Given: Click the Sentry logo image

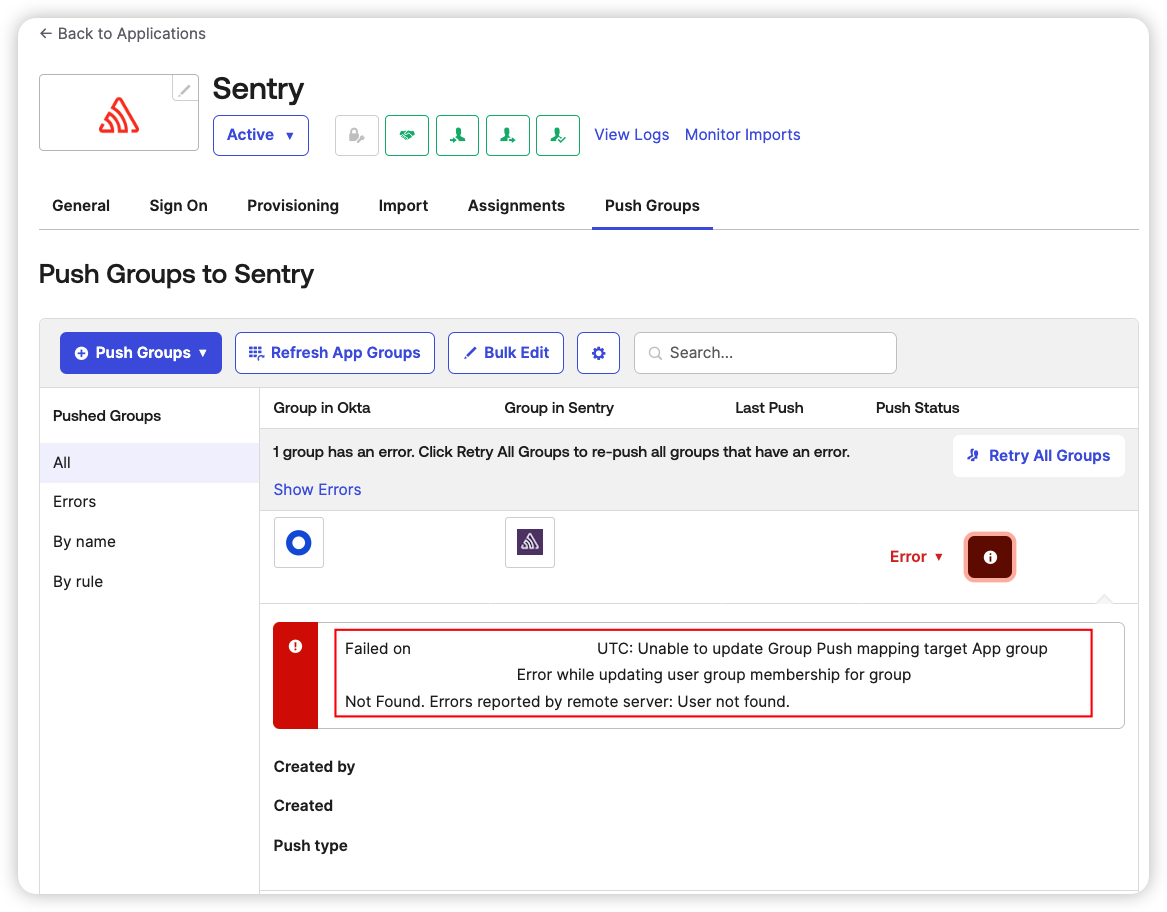Looking at the screenshot, I should click(119, 116).
